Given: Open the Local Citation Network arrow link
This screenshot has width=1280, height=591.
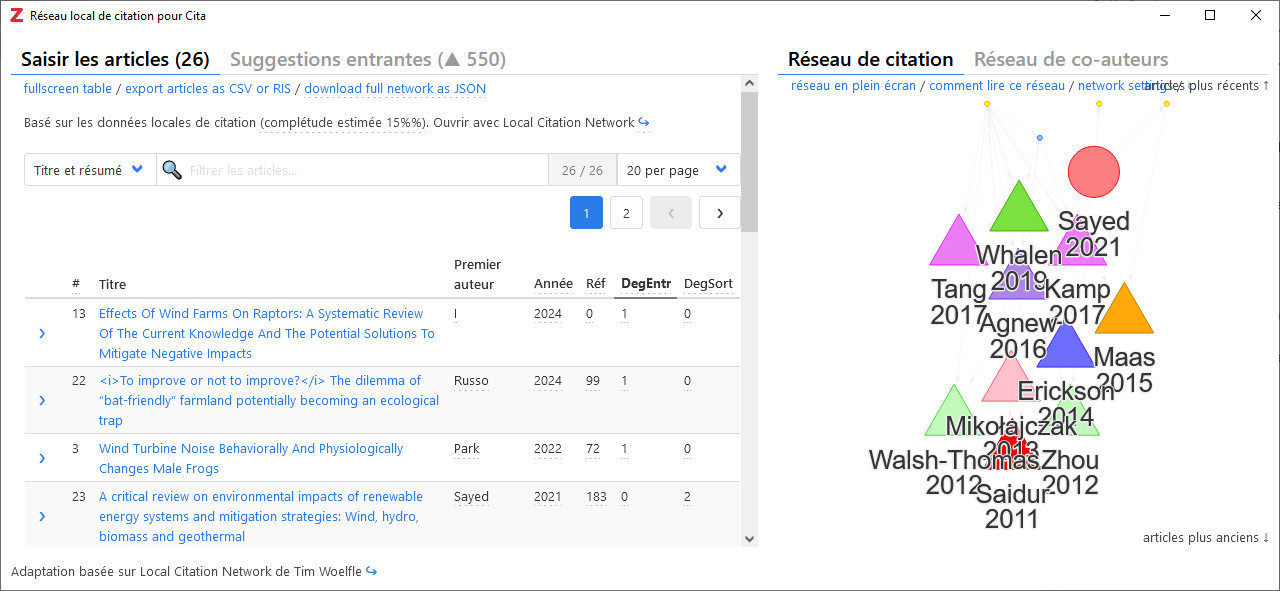Looking at the screenshot, I should pyautogui.click(x=644, y=123).
